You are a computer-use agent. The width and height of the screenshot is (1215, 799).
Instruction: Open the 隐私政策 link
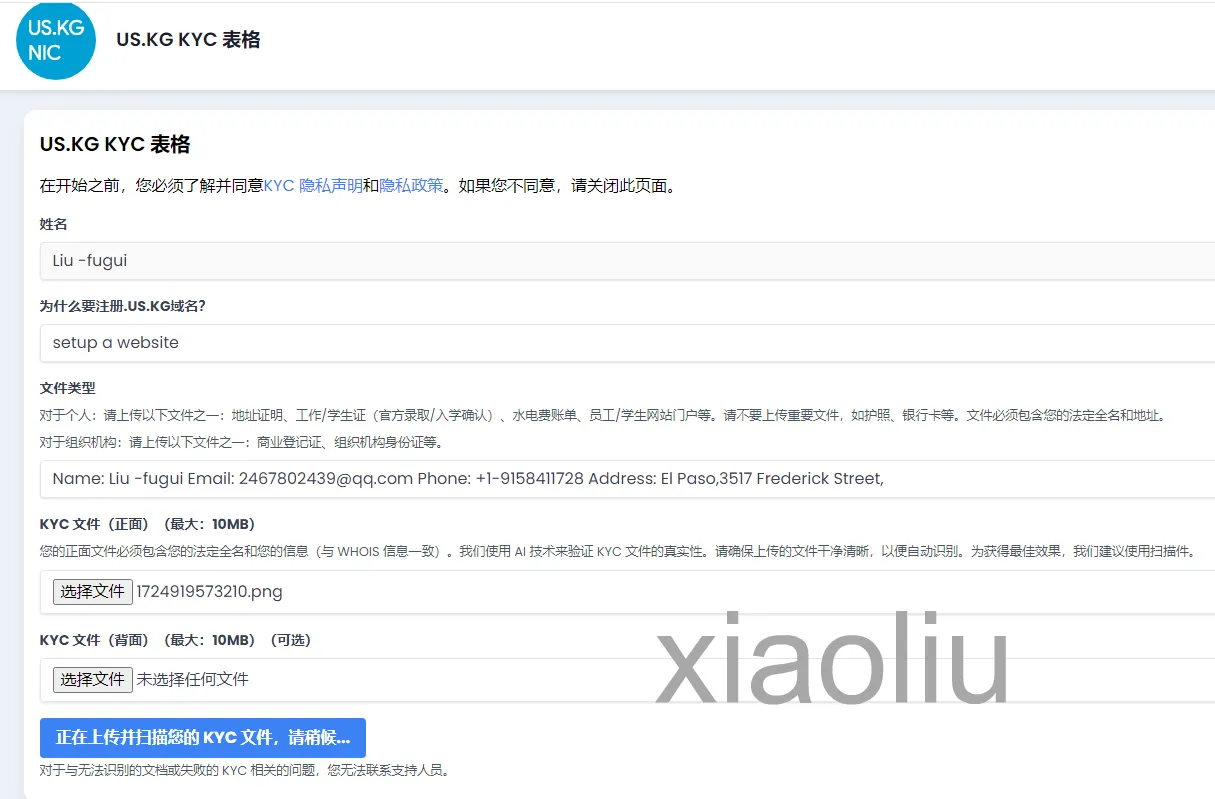point(411,185)
